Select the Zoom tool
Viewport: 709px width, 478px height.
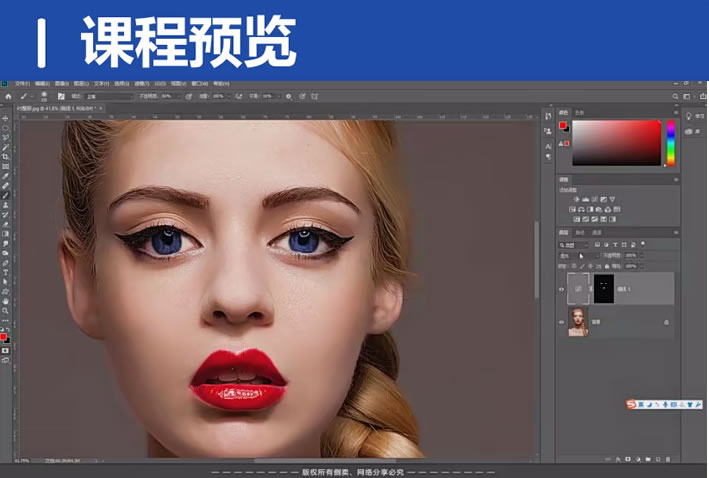(x=5, y=311)
